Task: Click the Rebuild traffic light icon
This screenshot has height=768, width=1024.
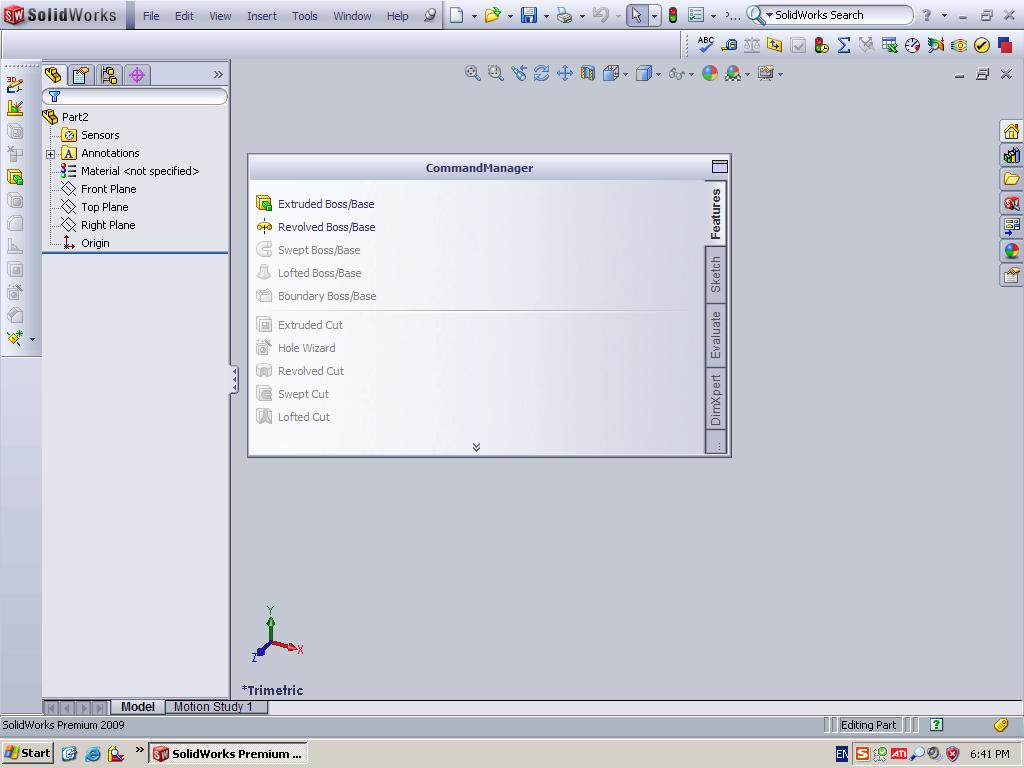Action: [673, 15]
